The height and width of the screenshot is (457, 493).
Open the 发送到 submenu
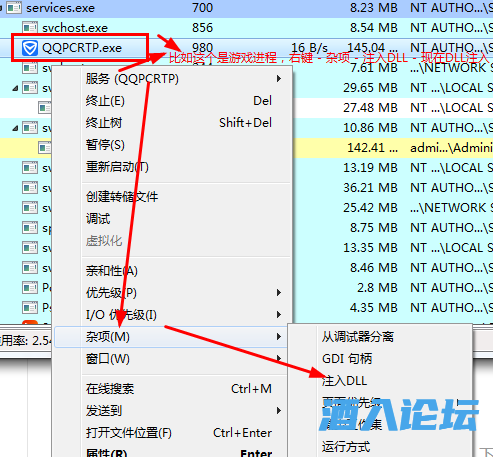[x=172, y=411]
